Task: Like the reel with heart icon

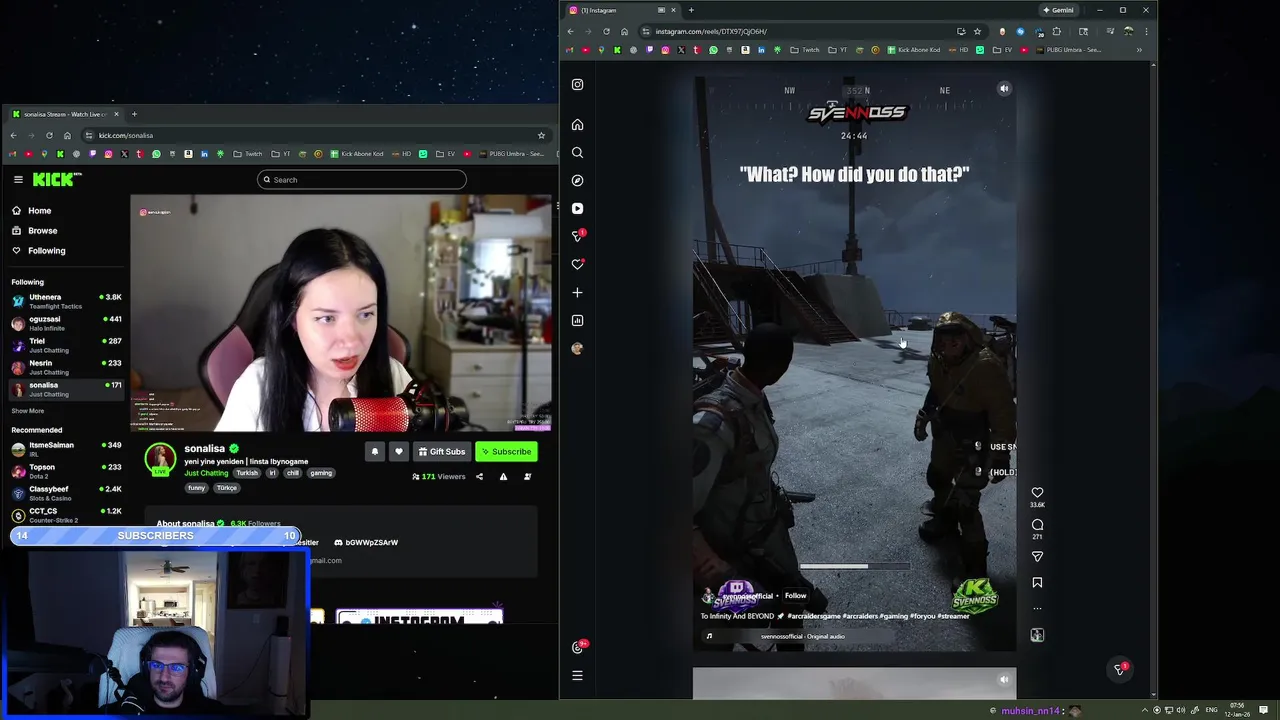Action: click(x=1037, y=493)
